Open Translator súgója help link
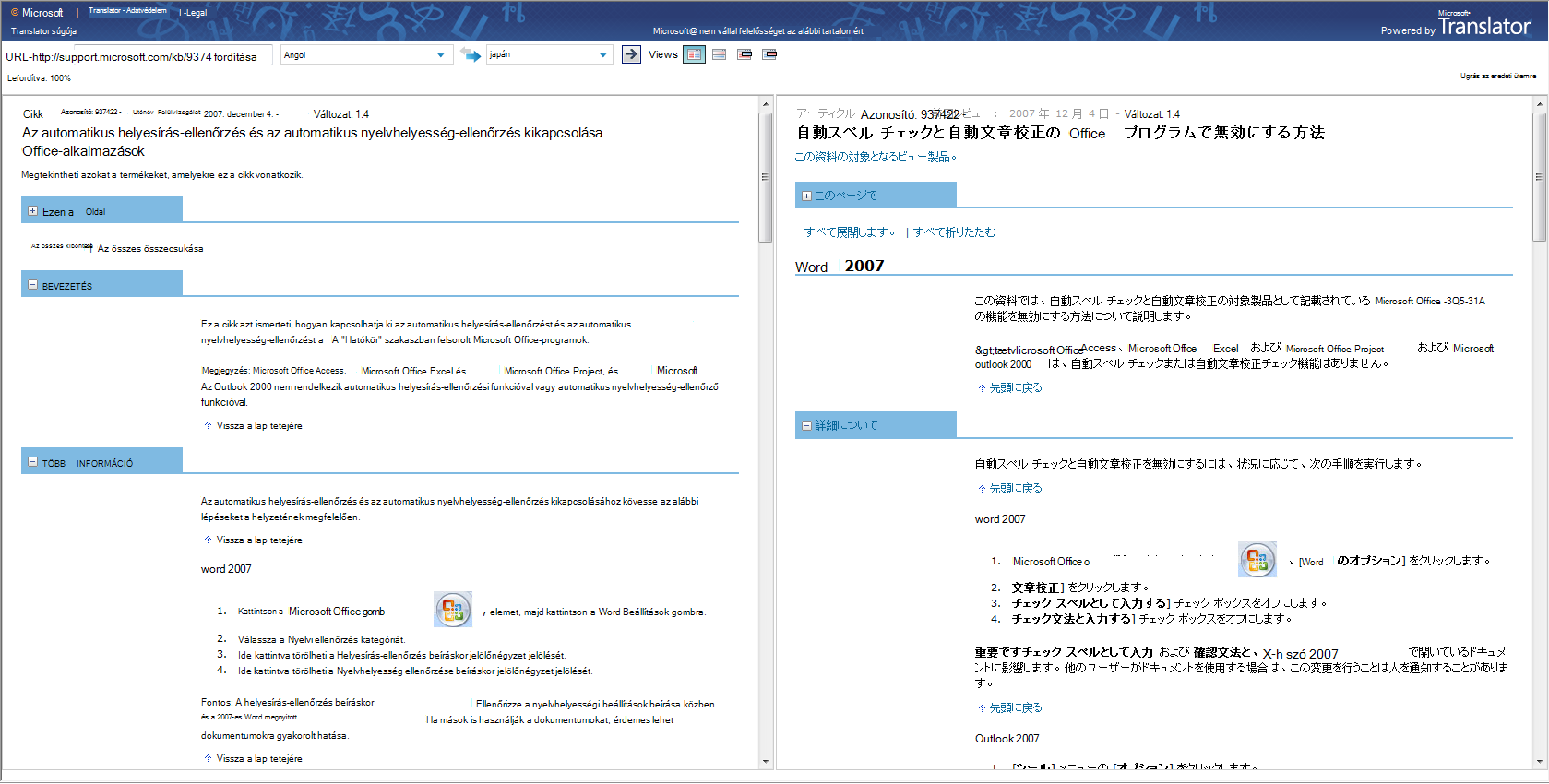The width and height of the screenshot is (1549, 784). click(43, 31)
